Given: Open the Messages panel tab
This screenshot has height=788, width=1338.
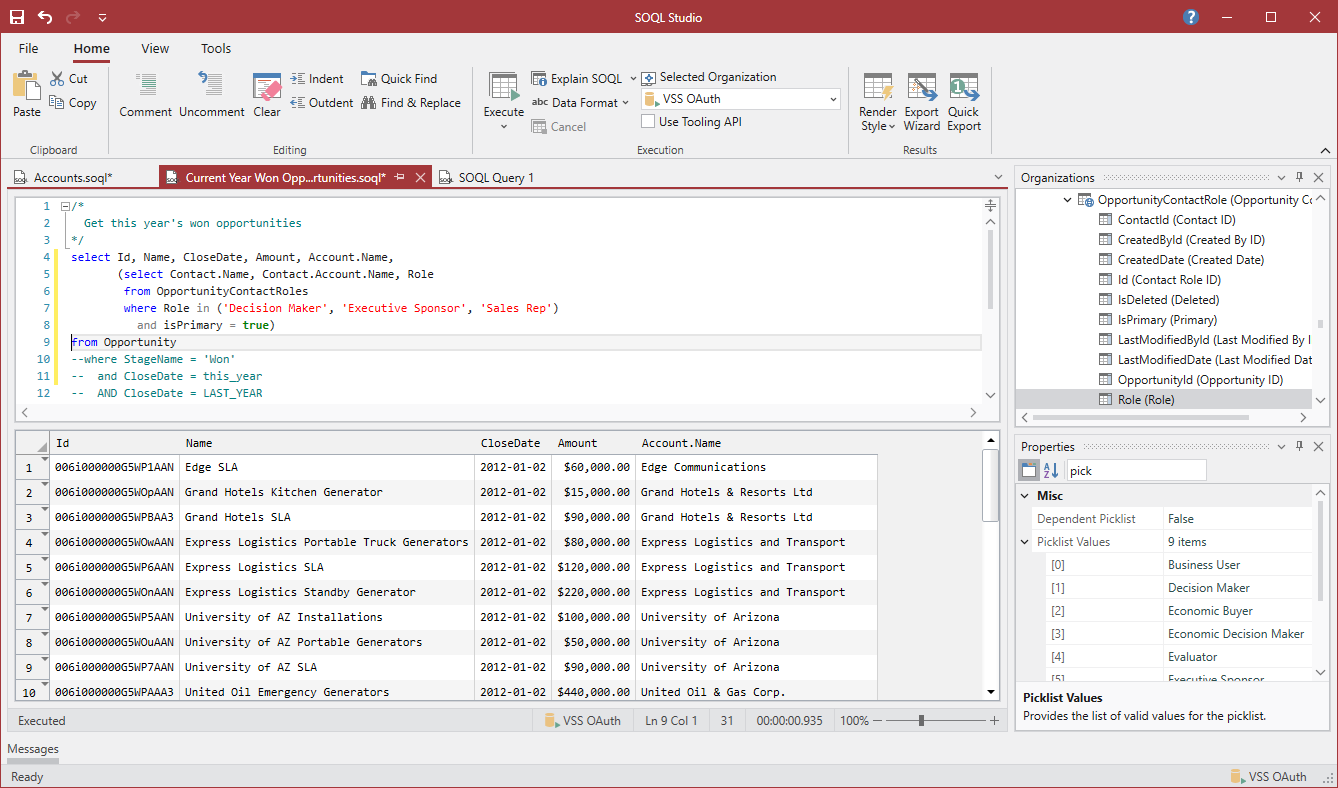Looking at the screenshot, I should coord(33,749).
